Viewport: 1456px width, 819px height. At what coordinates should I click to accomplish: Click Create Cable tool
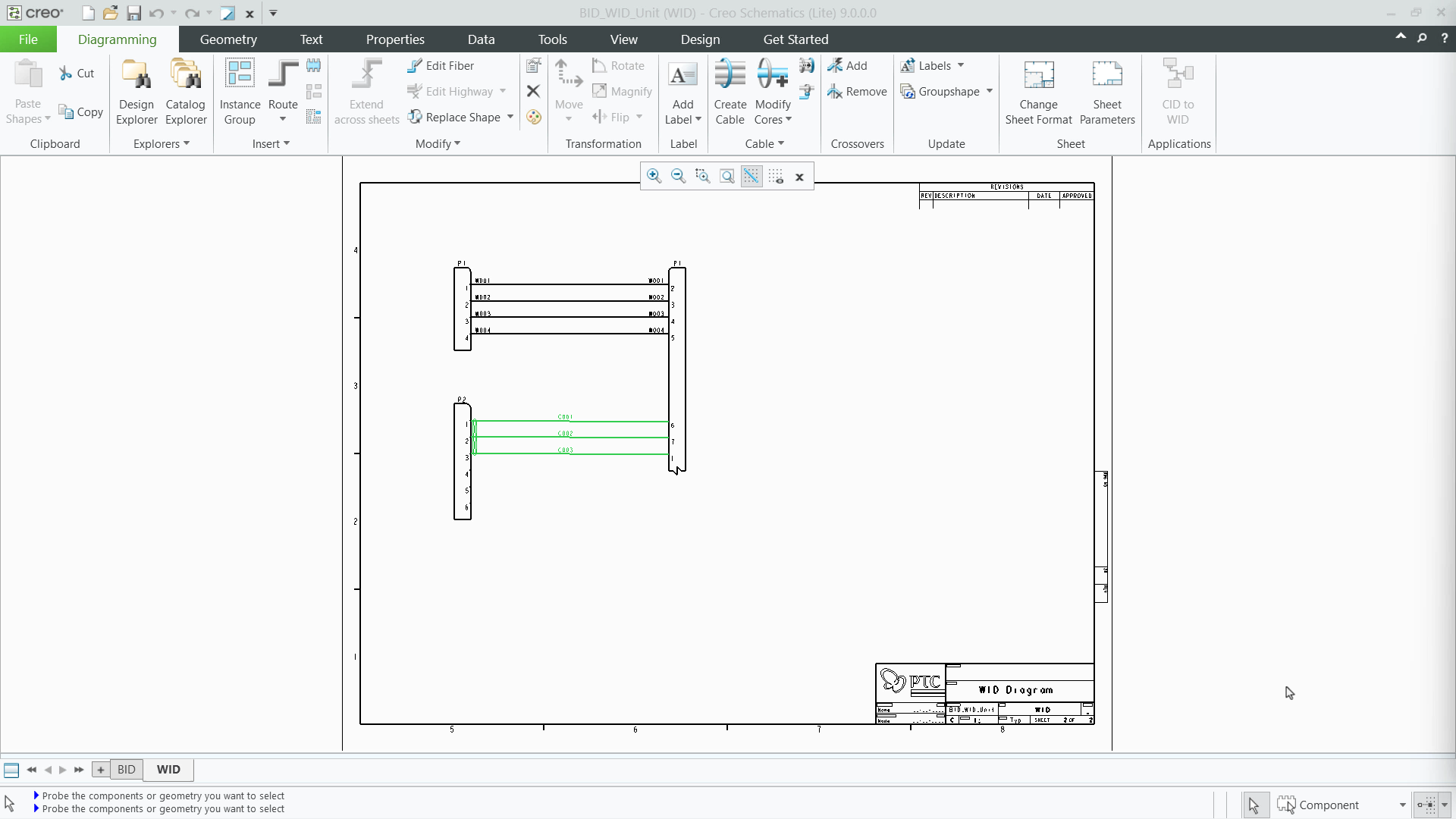point(730,92)
